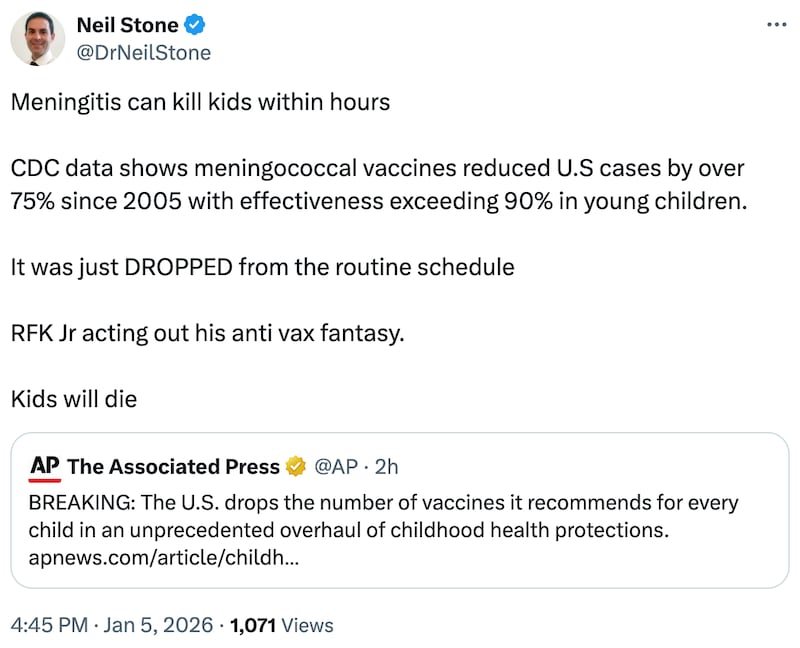View the 1,071 Views analytics
This screenshot has height=648, width=800.
pyautogui.click(x=283, y=624)
